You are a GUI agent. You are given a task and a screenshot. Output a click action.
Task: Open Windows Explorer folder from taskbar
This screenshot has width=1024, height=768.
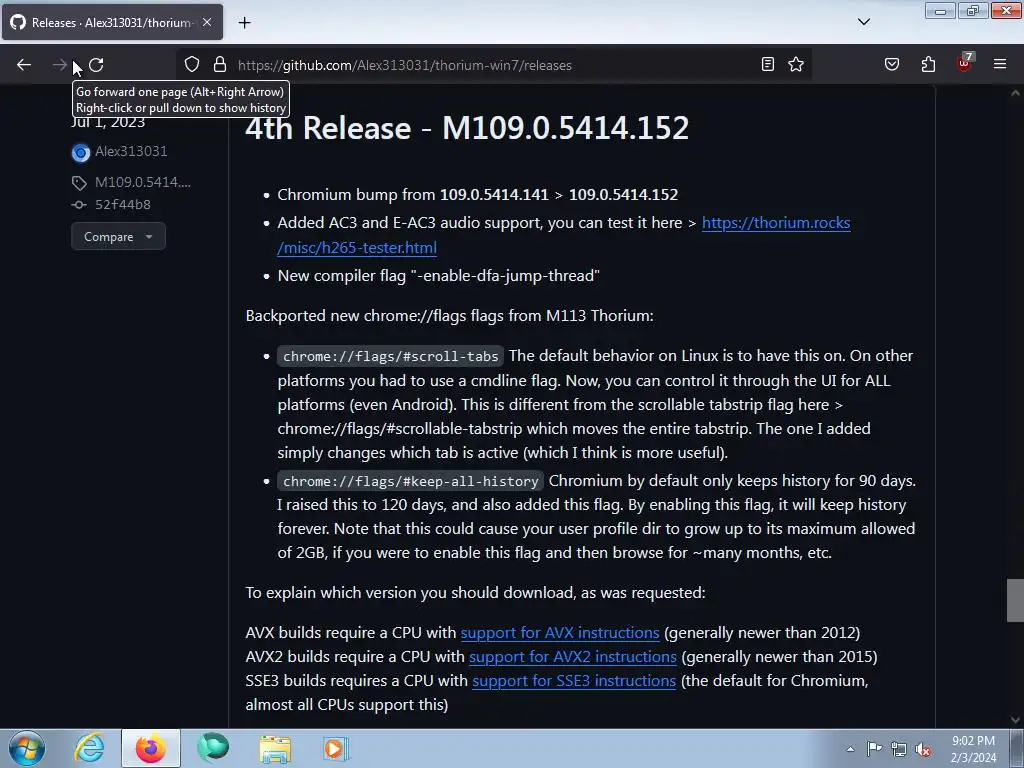[275, 748]
